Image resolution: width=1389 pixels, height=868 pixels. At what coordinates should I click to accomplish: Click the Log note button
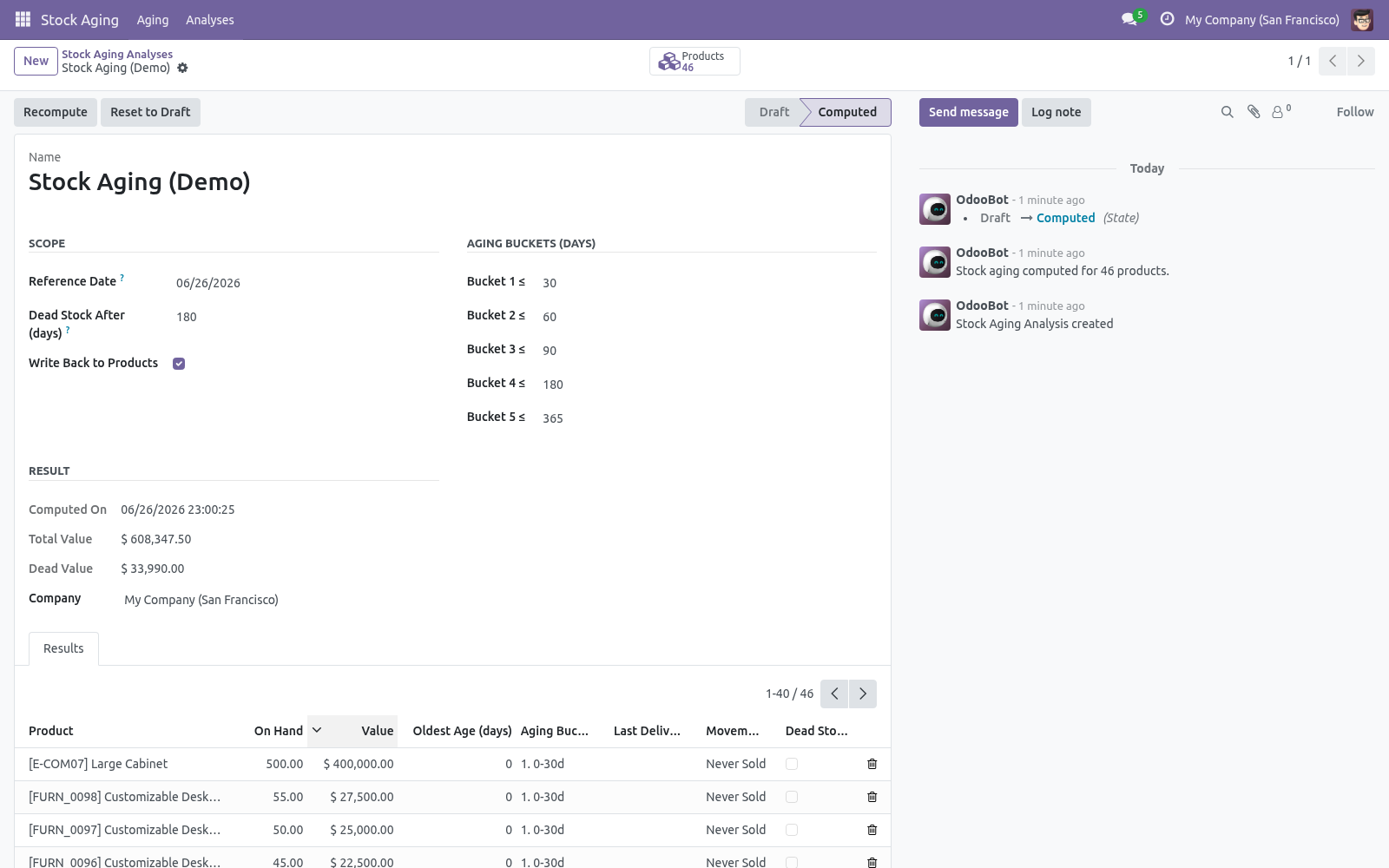(x=1057, y=112)
